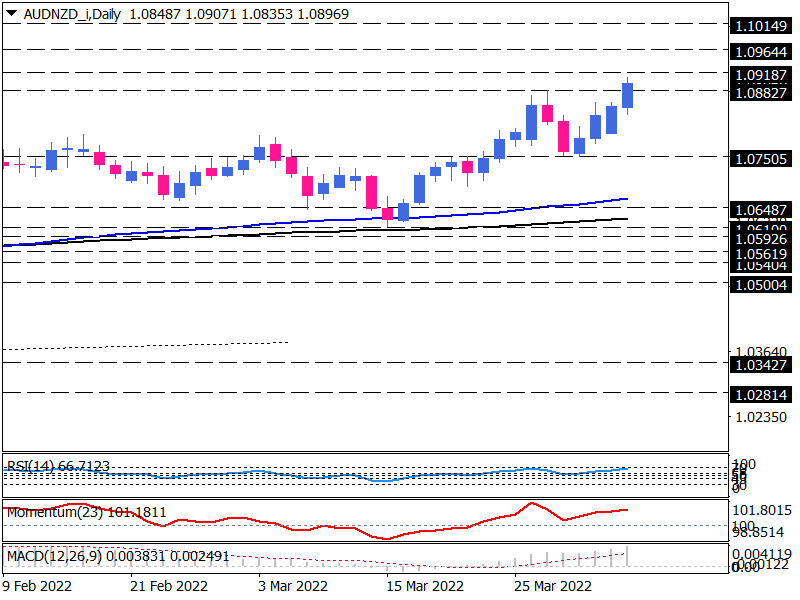Click the 1.05004 price level label

(x=763, y=282)
